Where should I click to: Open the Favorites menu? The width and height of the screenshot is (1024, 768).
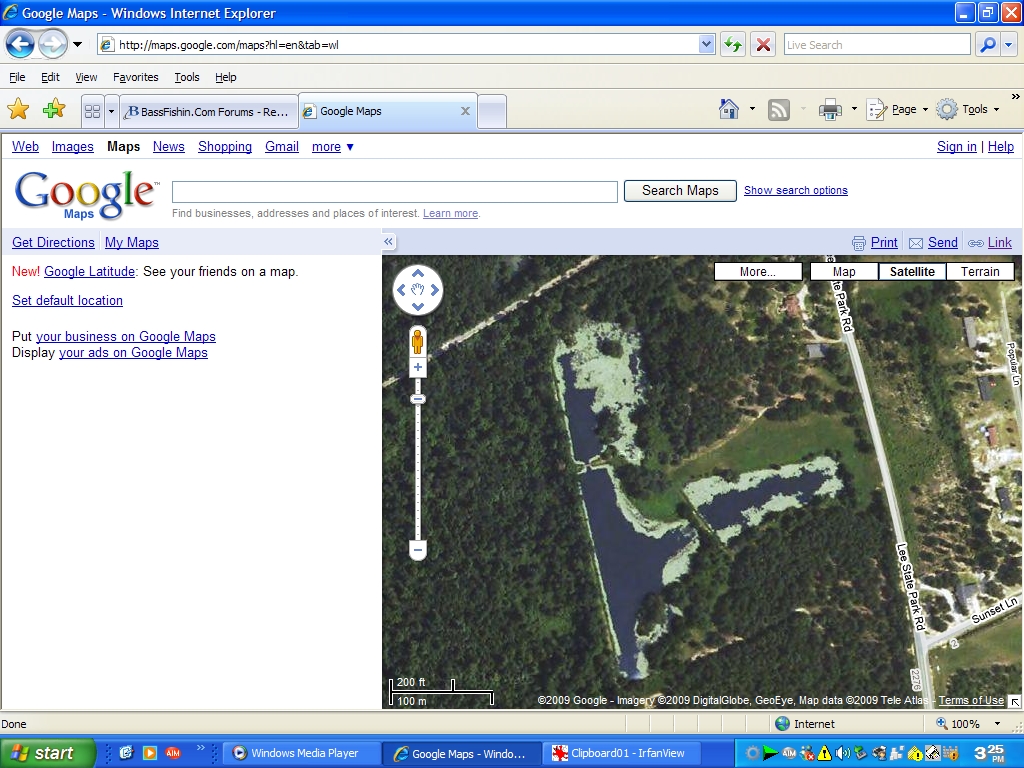click(135, 77)
